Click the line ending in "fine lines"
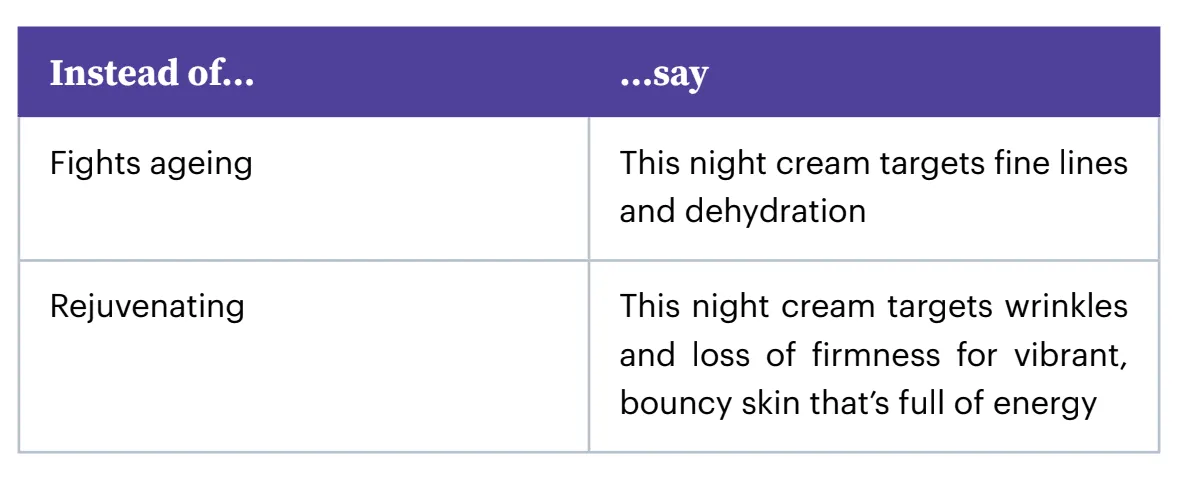Viewport: 1188px width, 478px height. coord(873,163)
